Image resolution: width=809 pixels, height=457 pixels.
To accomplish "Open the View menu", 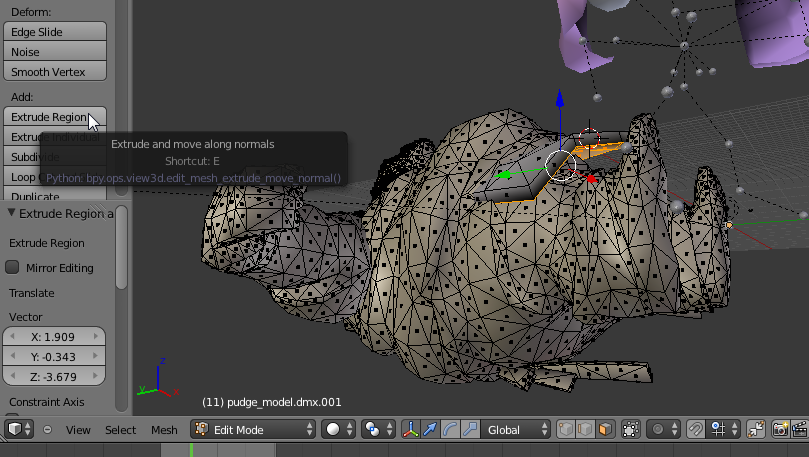I will 78,430.
